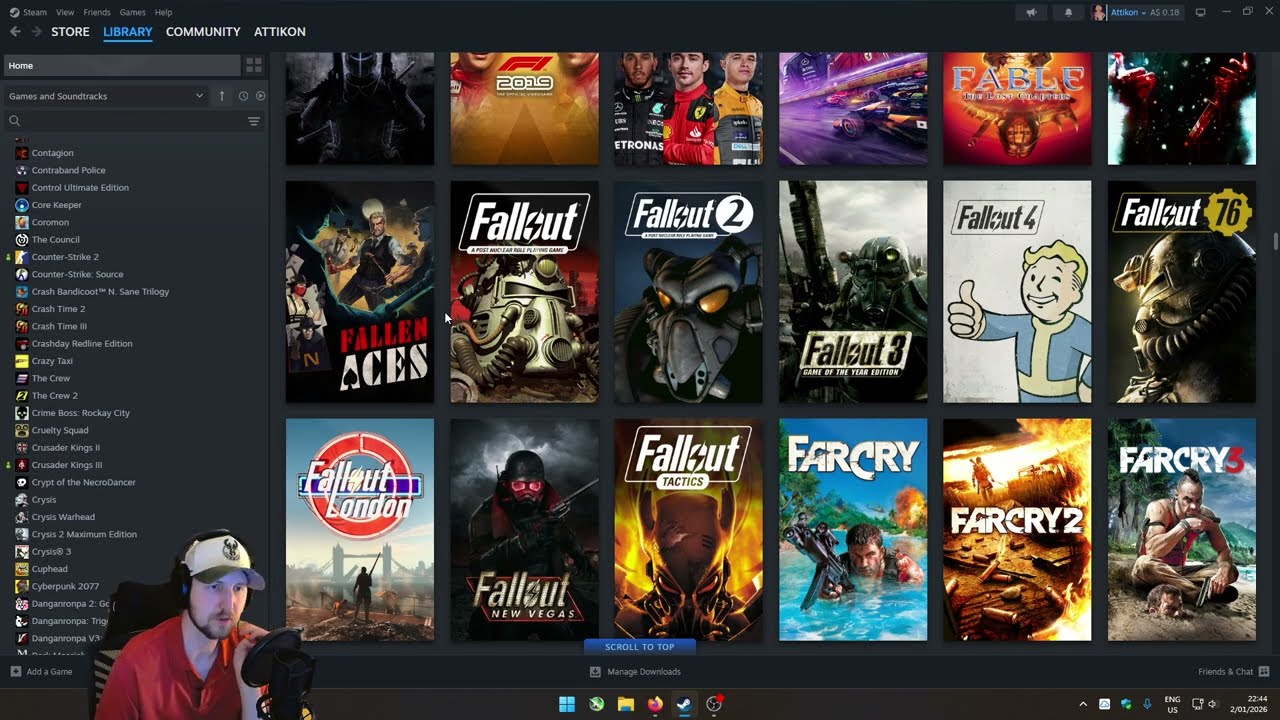Select the LIBRARY tab
Viewport: 1280px width, 720px height.
[x=128, y=32]
